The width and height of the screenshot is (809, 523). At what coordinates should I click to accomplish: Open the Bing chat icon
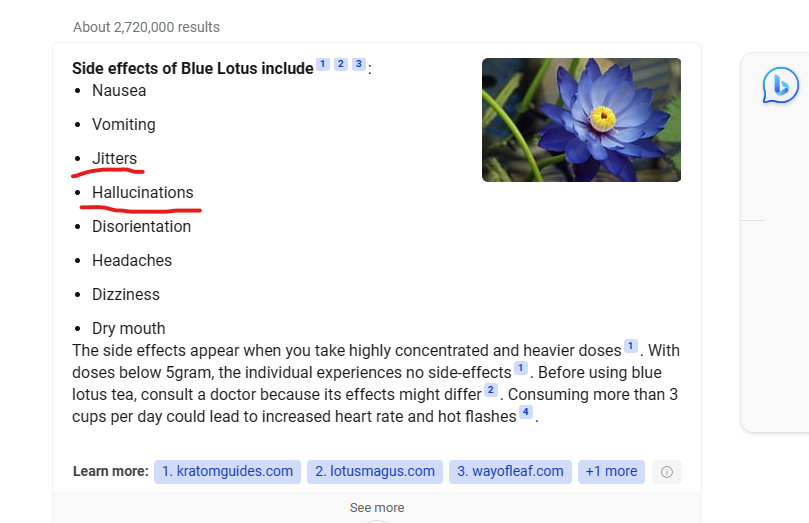coord(781,85)
